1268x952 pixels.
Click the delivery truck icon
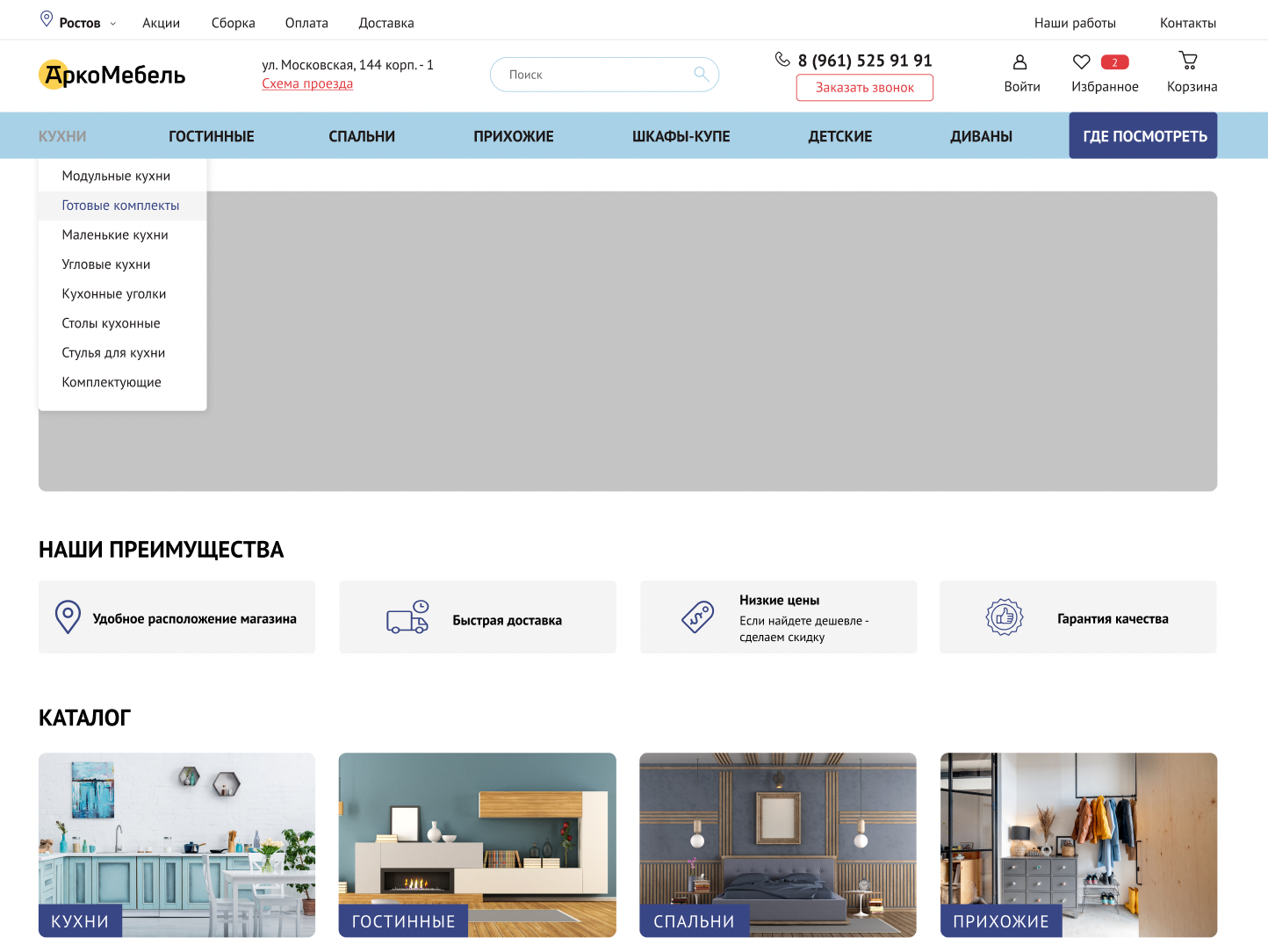[407, 617]
